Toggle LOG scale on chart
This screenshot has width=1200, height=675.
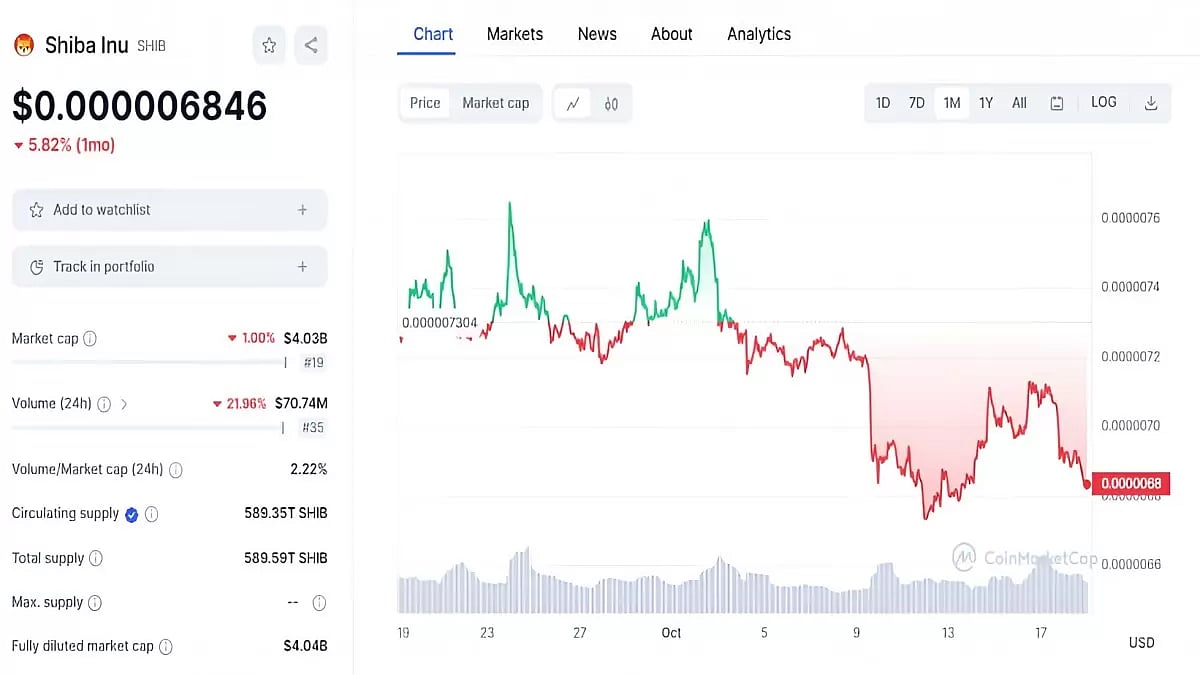[1104, 102]
